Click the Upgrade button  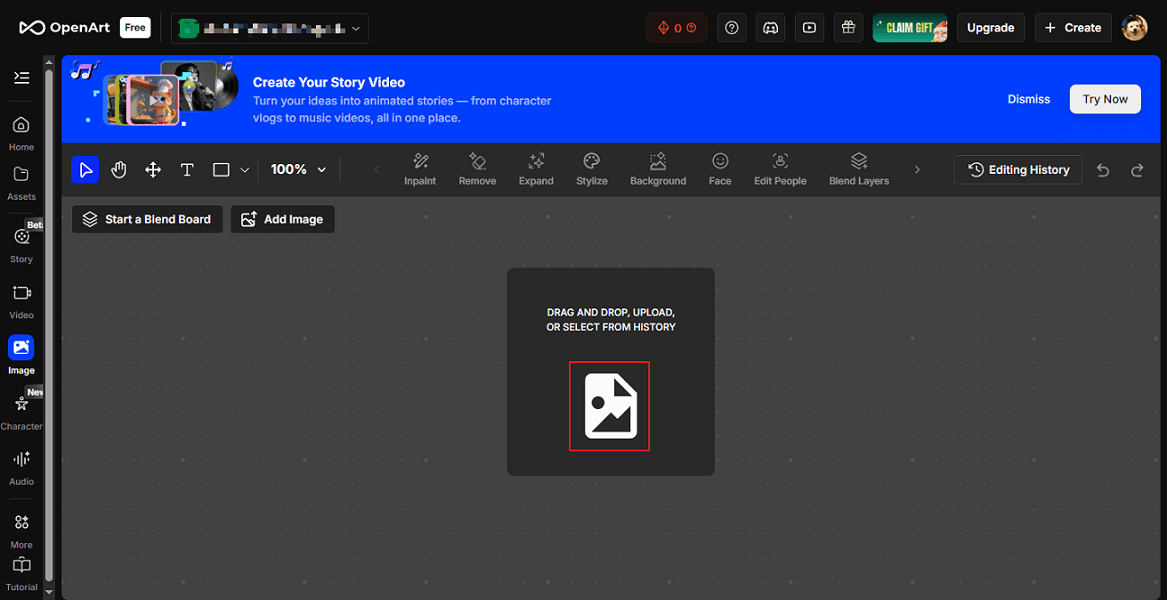tap(990, 27)
